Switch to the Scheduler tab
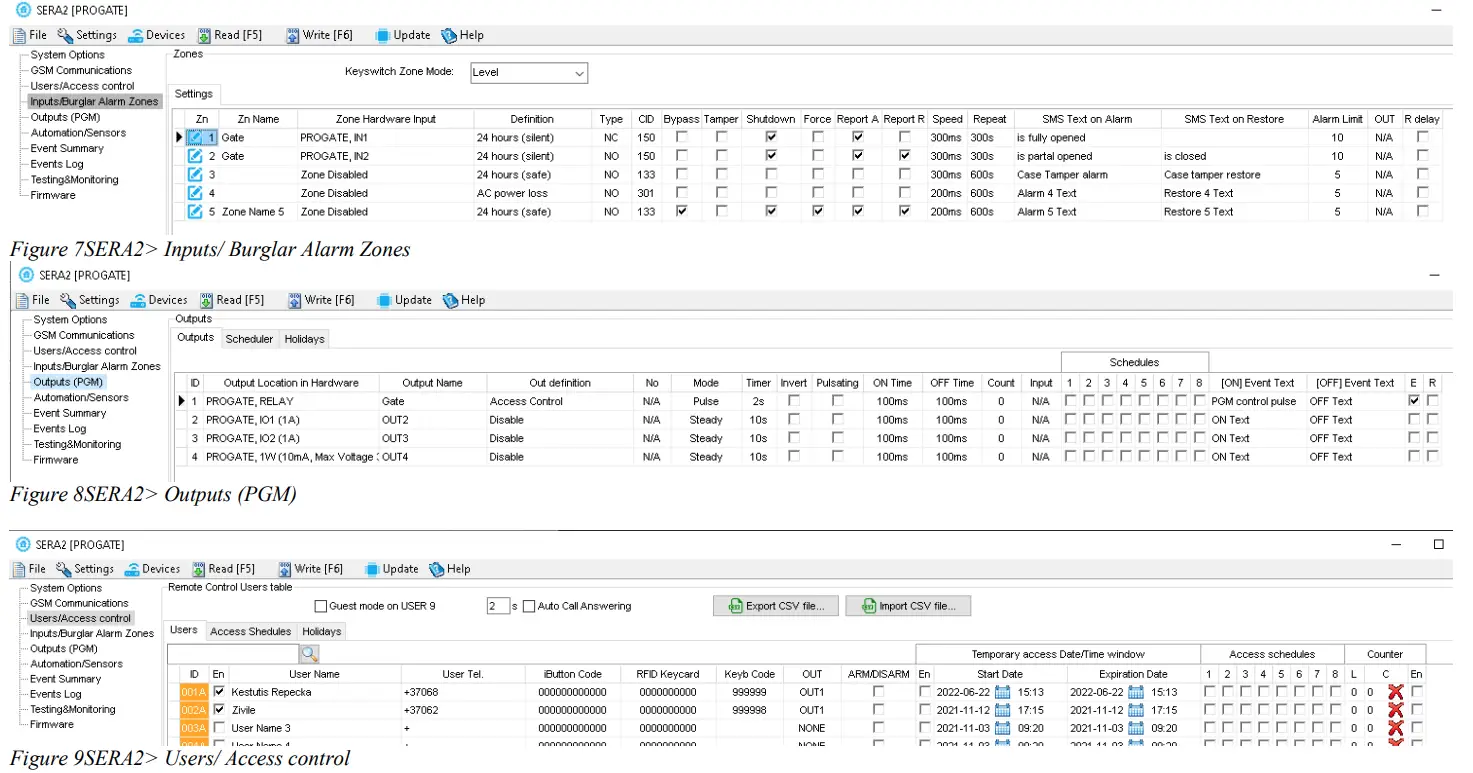Screen dimensions: 1473x773 click(249, 339)
